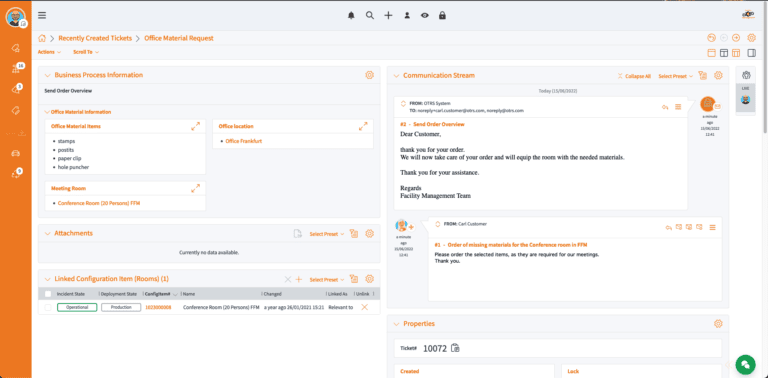Maximize the Office Material Items card
Image resolution: width=768 pixels, height=378 pixels.
pyautogui.click(x=195, y=126)
